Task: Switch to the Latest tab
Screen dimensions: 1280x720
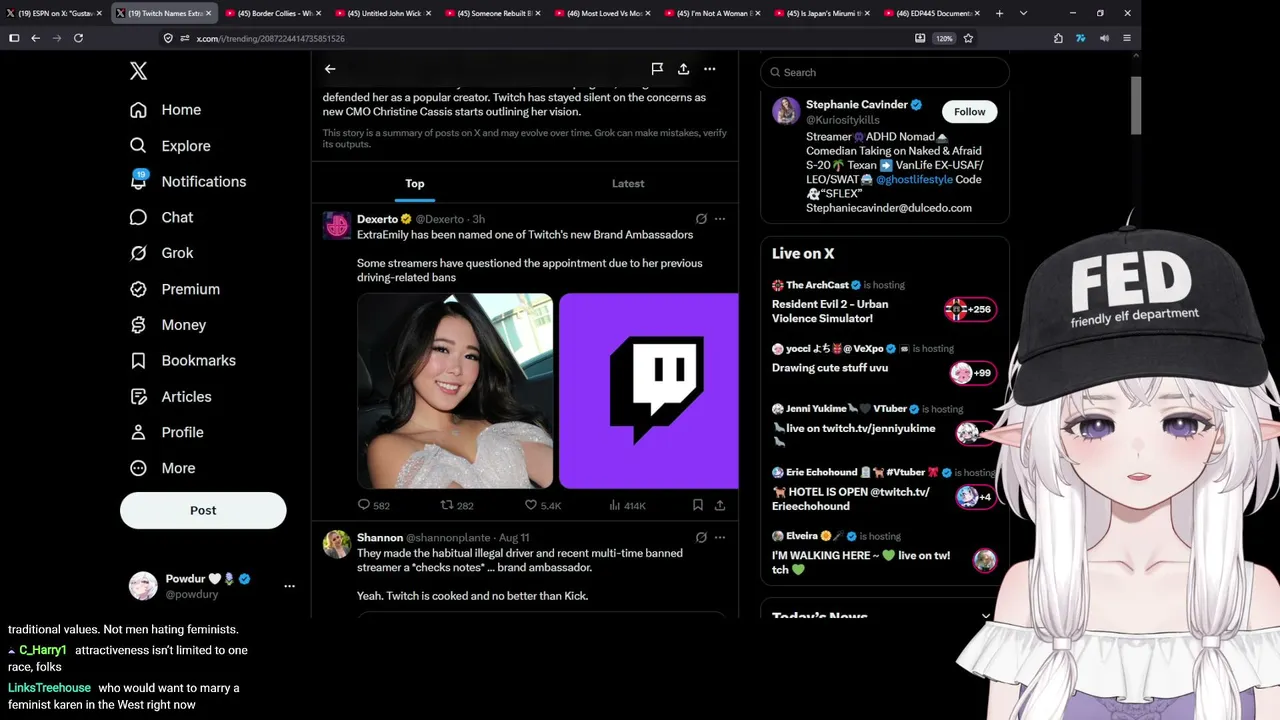Action: click(628, 183)
